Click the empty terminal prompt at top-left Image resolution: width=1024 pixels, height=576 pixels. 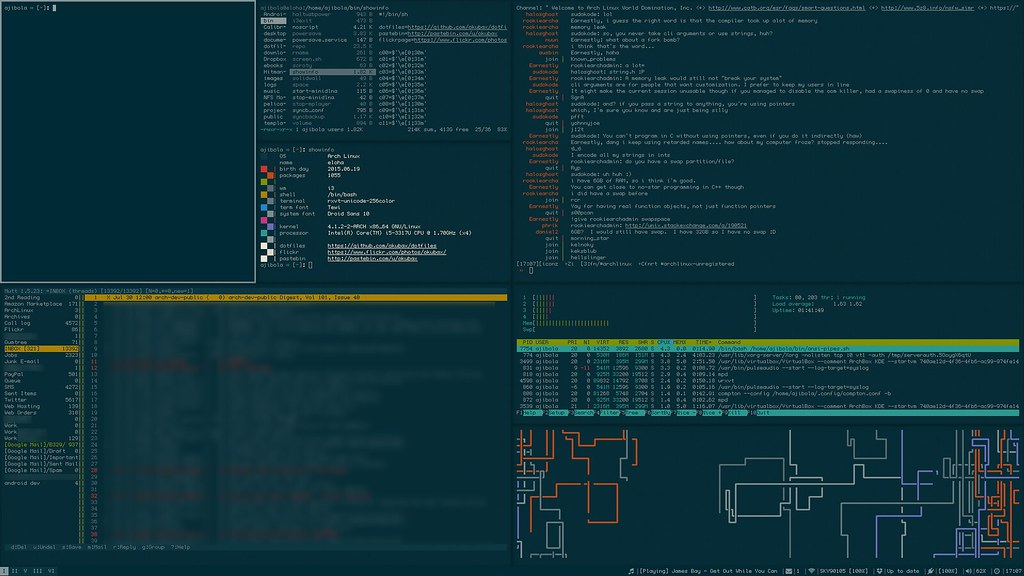click(30, 8)
